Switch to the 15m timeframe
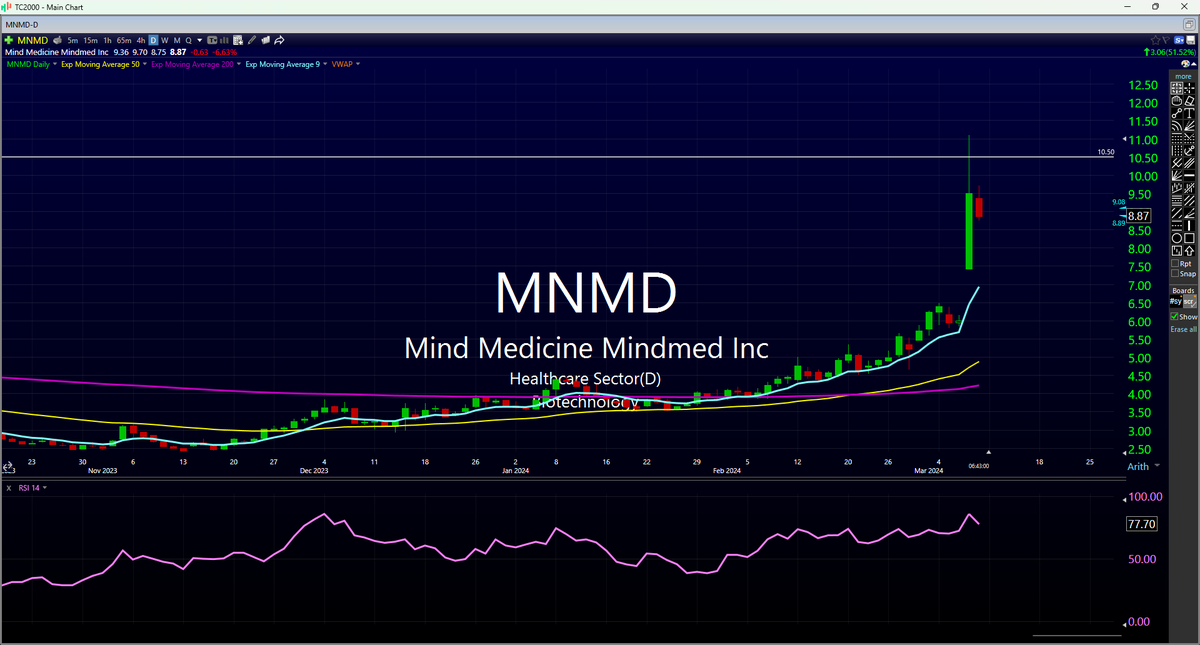 pyautogui.click(x=90, y=40)
